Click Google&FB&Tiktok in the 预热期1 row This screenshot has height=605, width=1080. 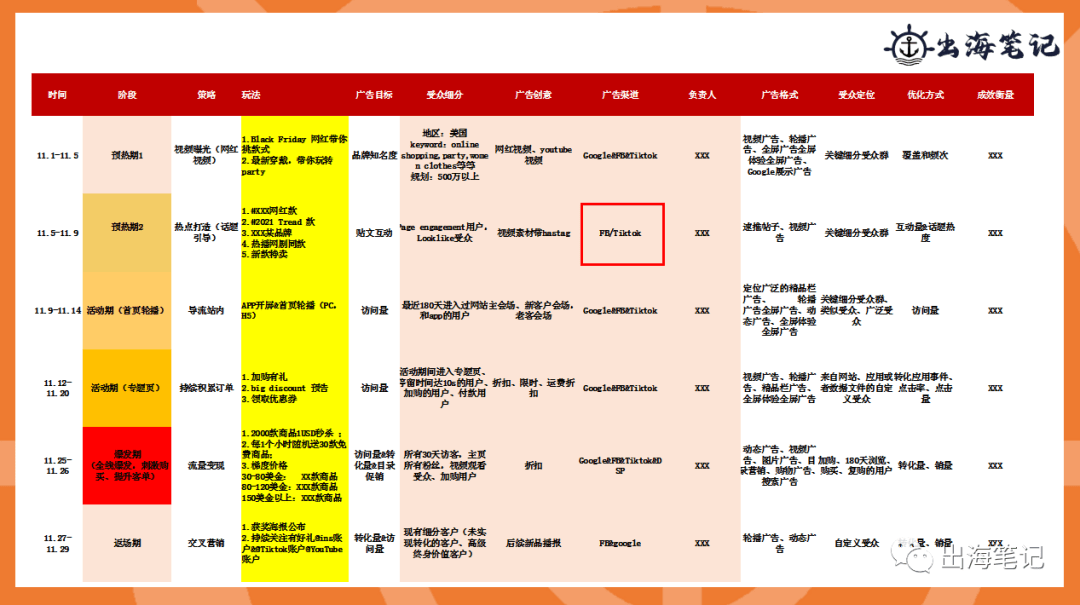click(620, 156)
